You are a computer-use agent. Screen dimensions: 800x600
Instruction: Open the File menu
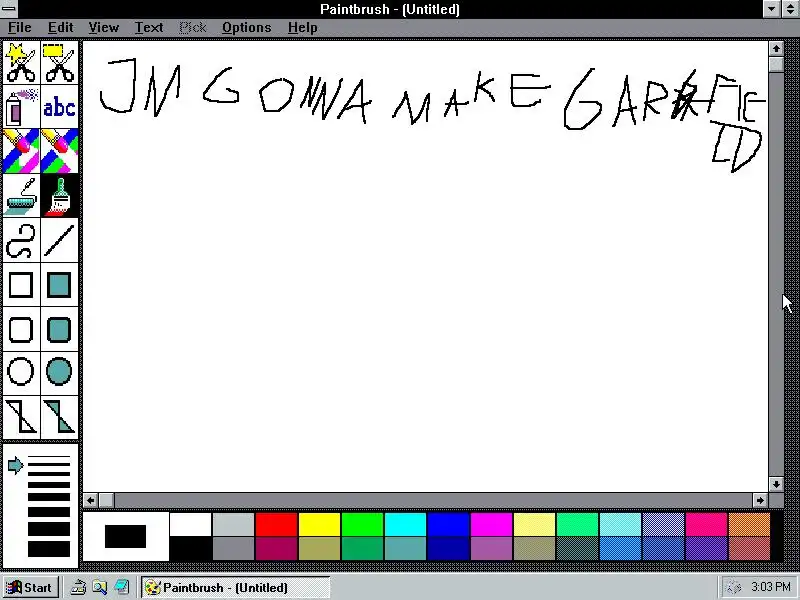point(20,28)
